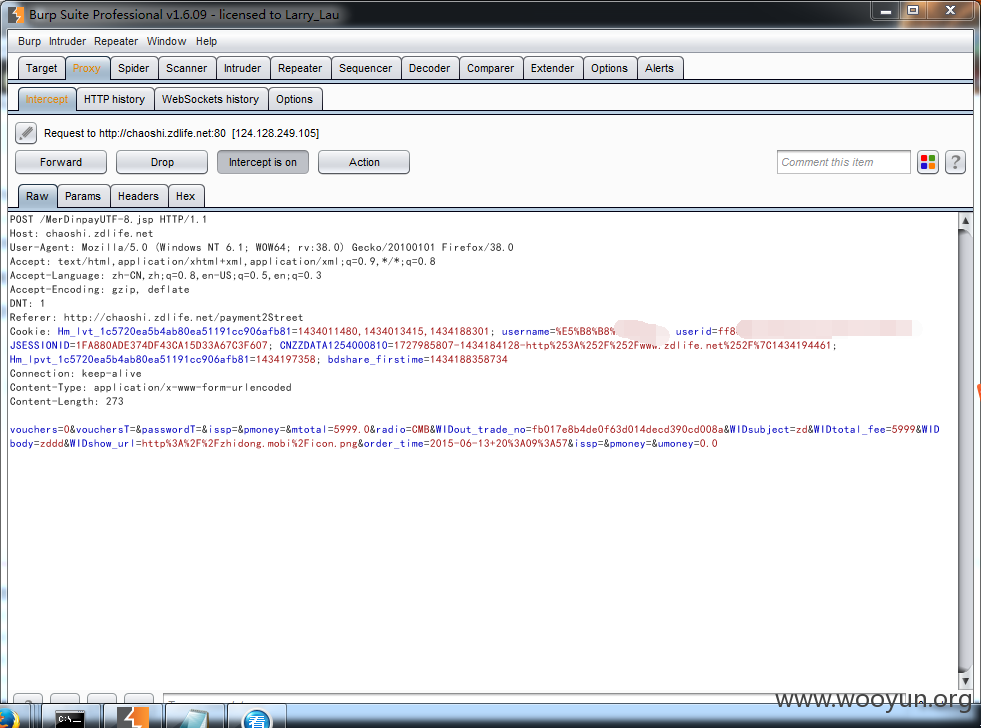Click the pencil edit target icon
Screen dimensions: 981x728
point(26,133)
